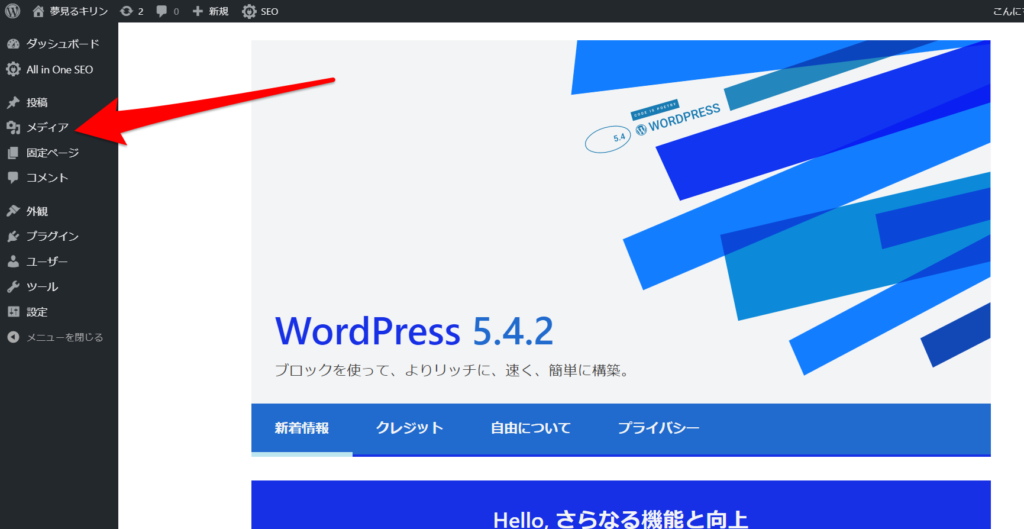Screen dimensions: 1024x529
Task: Click the ダッシュボード gauge icon
Action: (13, 44)
